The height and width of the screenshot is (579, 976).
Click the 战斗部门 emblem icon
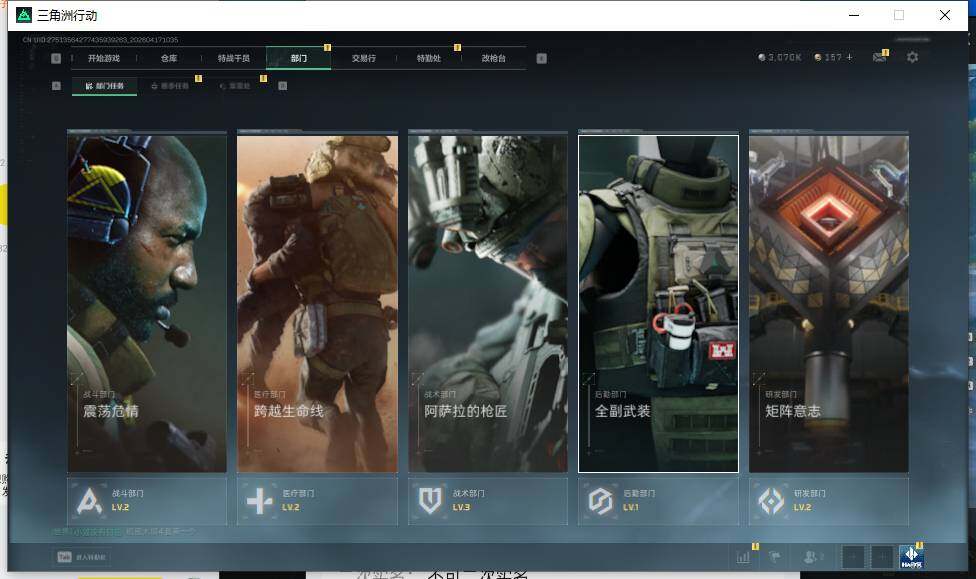(x=90, y=500)
